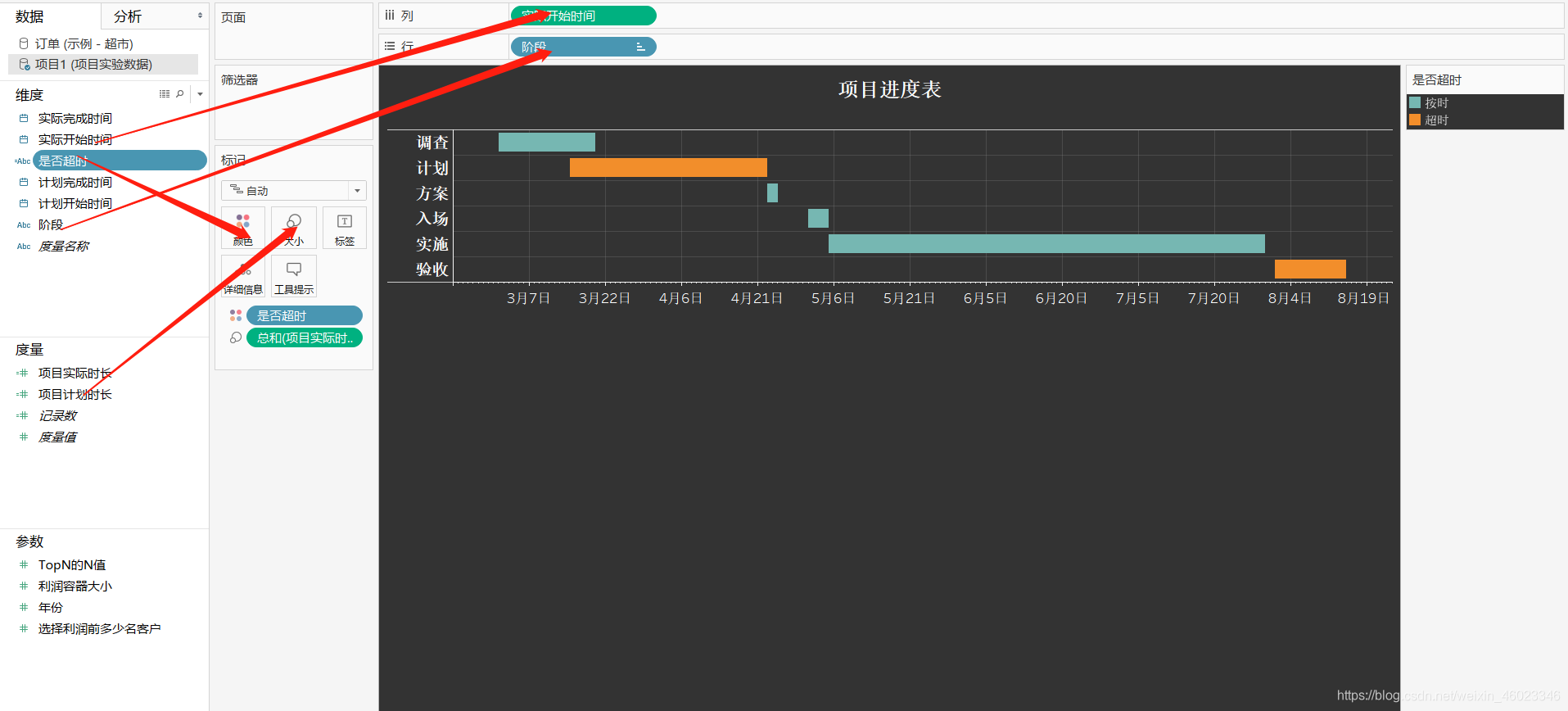Click number icon beside 项目实际时长
Image resolution: width=1568 pixels, height=711 pixels.
click(x=23, y=374)
